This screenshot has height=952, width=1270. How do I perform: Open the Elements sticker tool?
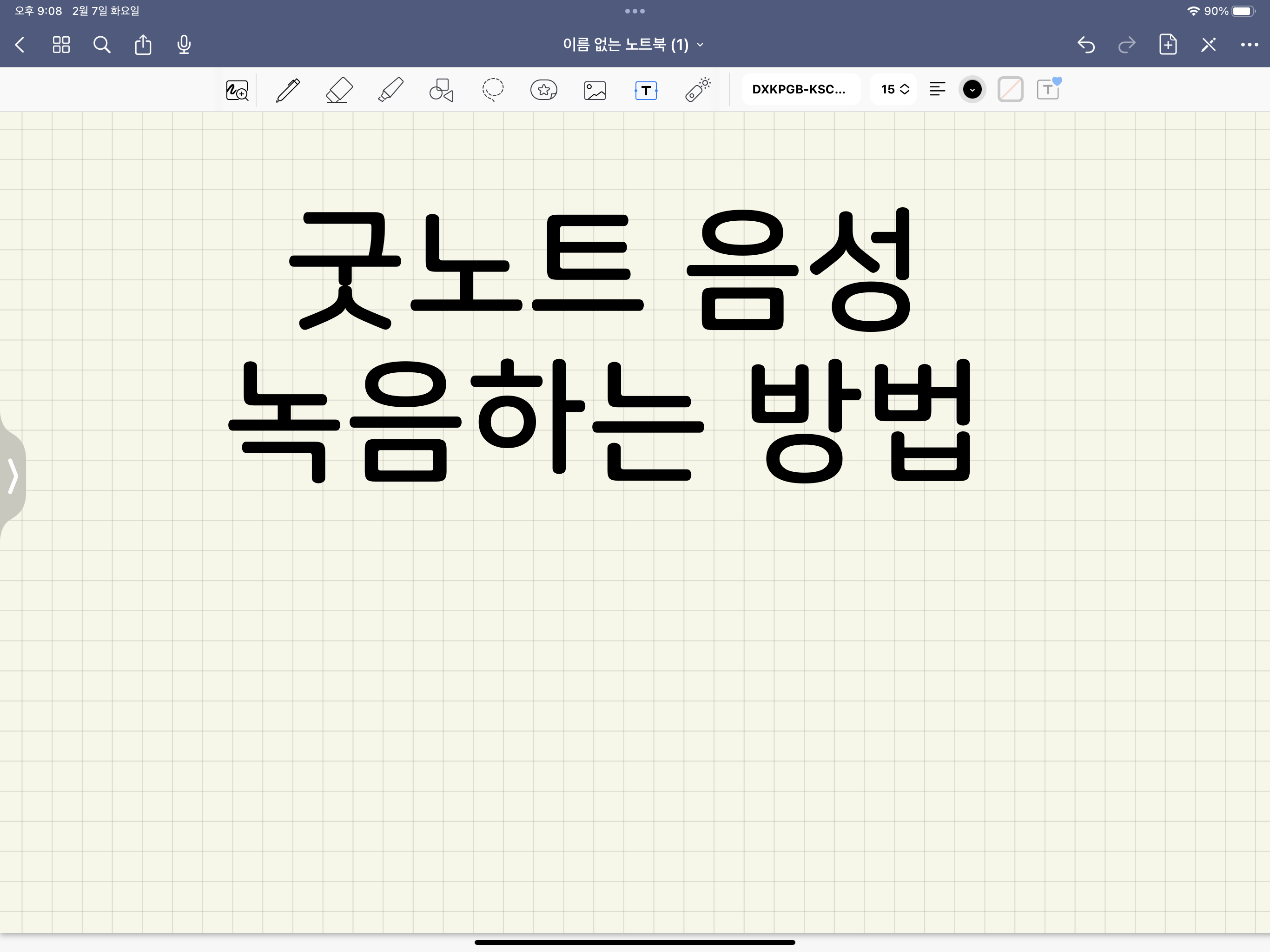[543, 90]
